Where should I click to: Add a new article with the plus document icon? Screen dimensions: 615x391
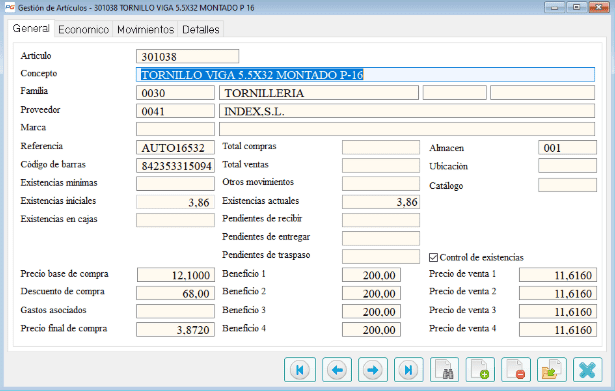480,369
